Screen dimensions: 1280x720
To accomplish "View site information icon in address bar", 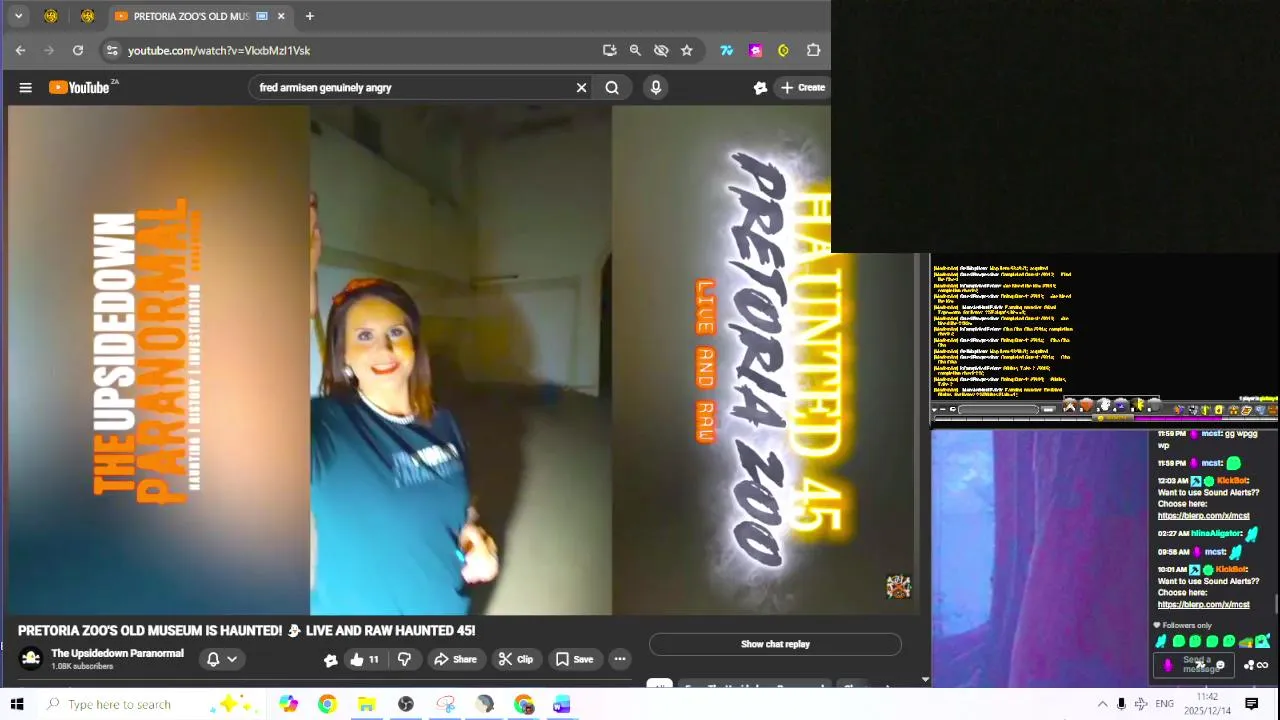I will click(x=112, y=50).
